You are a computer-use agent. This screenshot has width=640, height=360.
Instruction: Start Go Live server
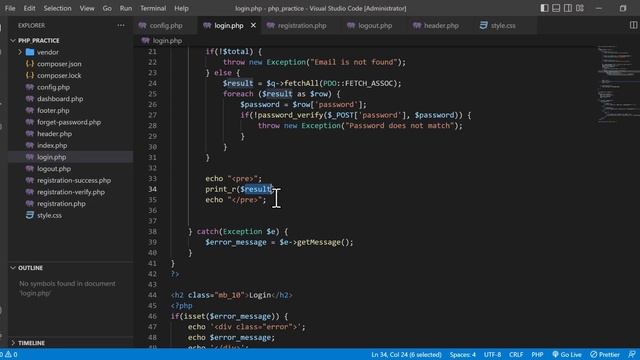[567, 354]
